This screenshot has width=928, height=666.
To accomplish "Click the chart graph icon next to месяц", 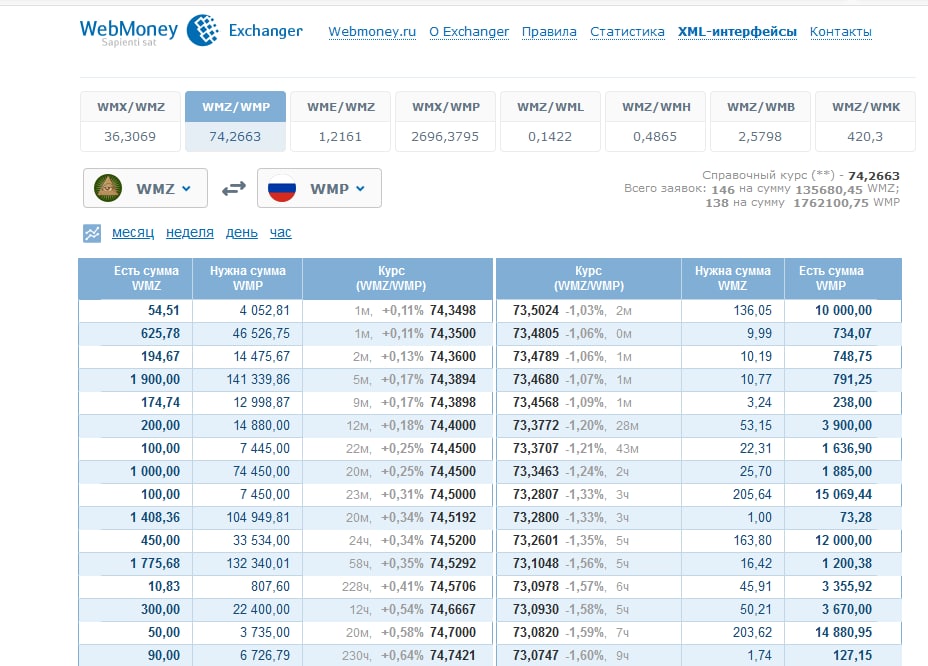I will pos(92,233).
